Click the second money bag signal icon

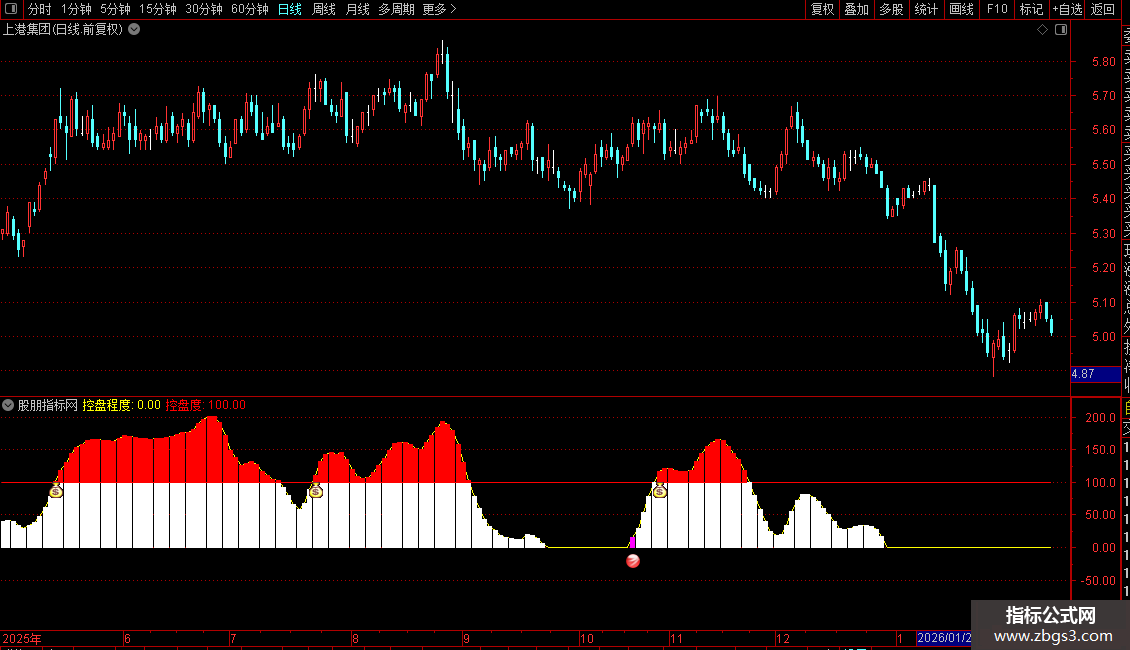pos(316,491)
